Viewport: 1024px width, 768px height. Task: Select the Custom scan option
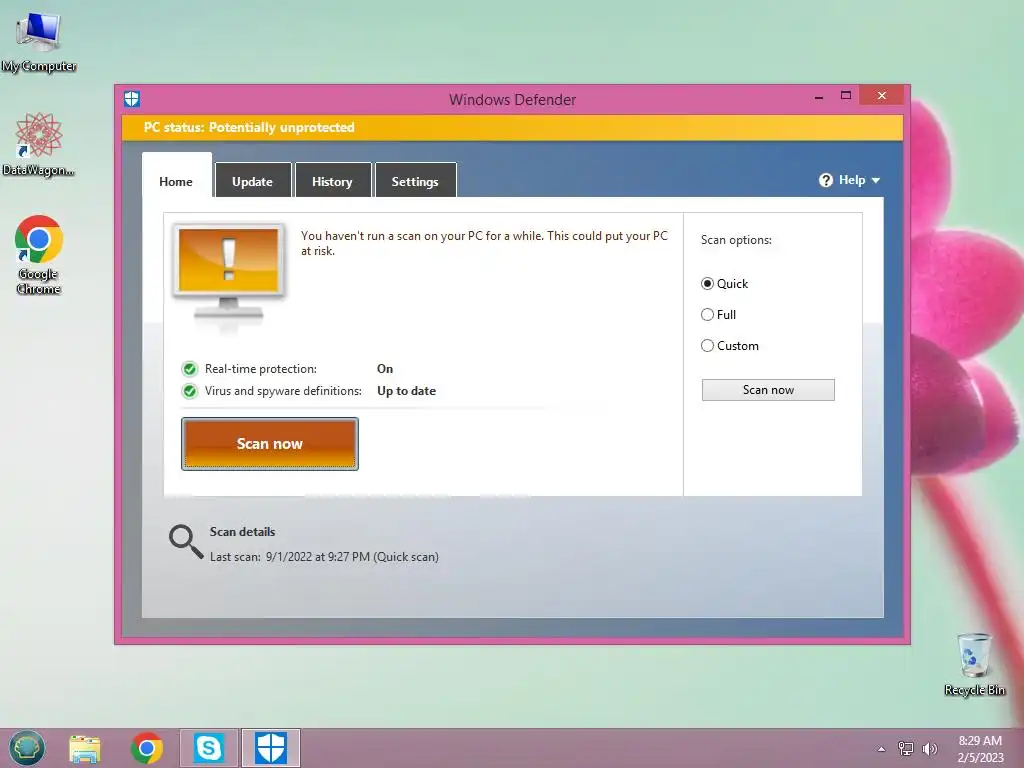coord(729,345)
